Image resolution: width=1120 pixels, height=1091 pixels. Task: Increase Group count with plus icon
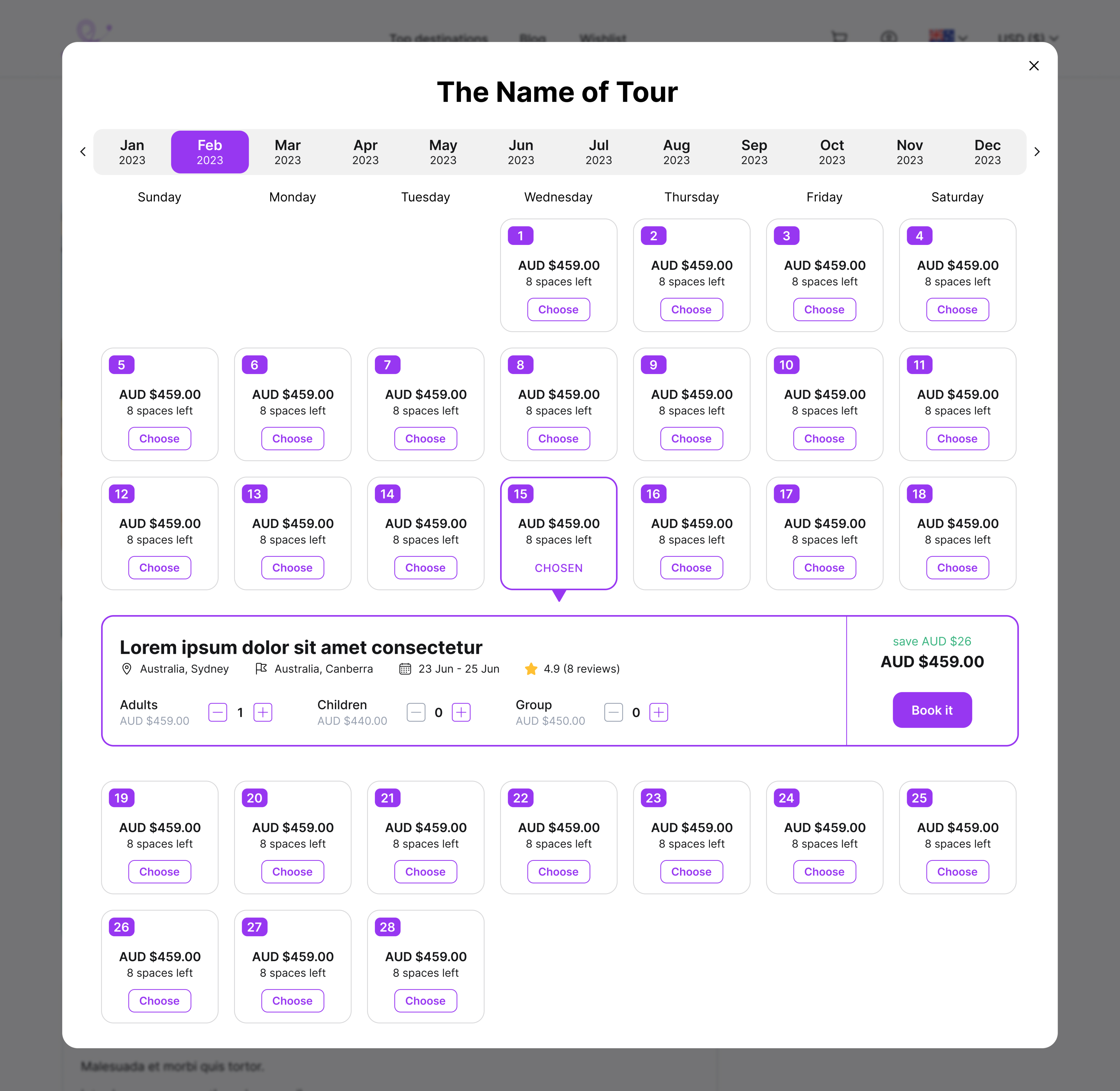point(659,712)
